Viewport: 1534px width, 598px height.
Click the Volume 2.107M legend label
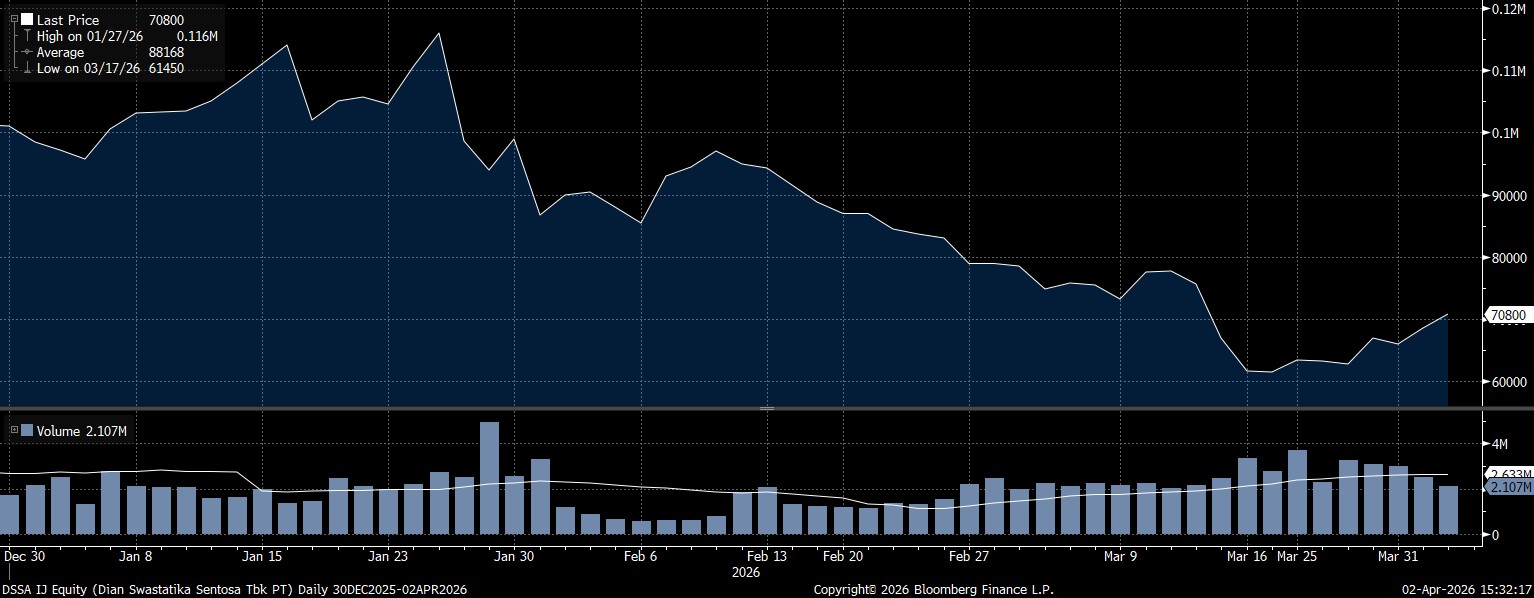pos(81,431)
